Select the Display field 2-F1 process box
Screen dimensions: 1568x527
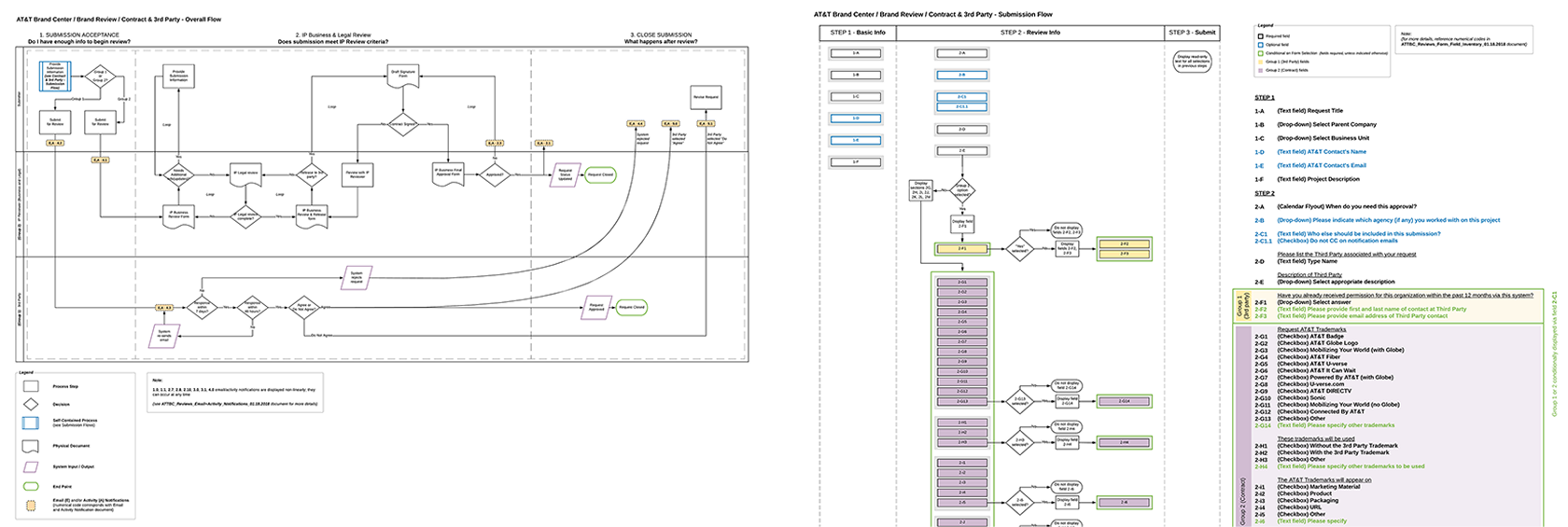click(x=962, y=225)
